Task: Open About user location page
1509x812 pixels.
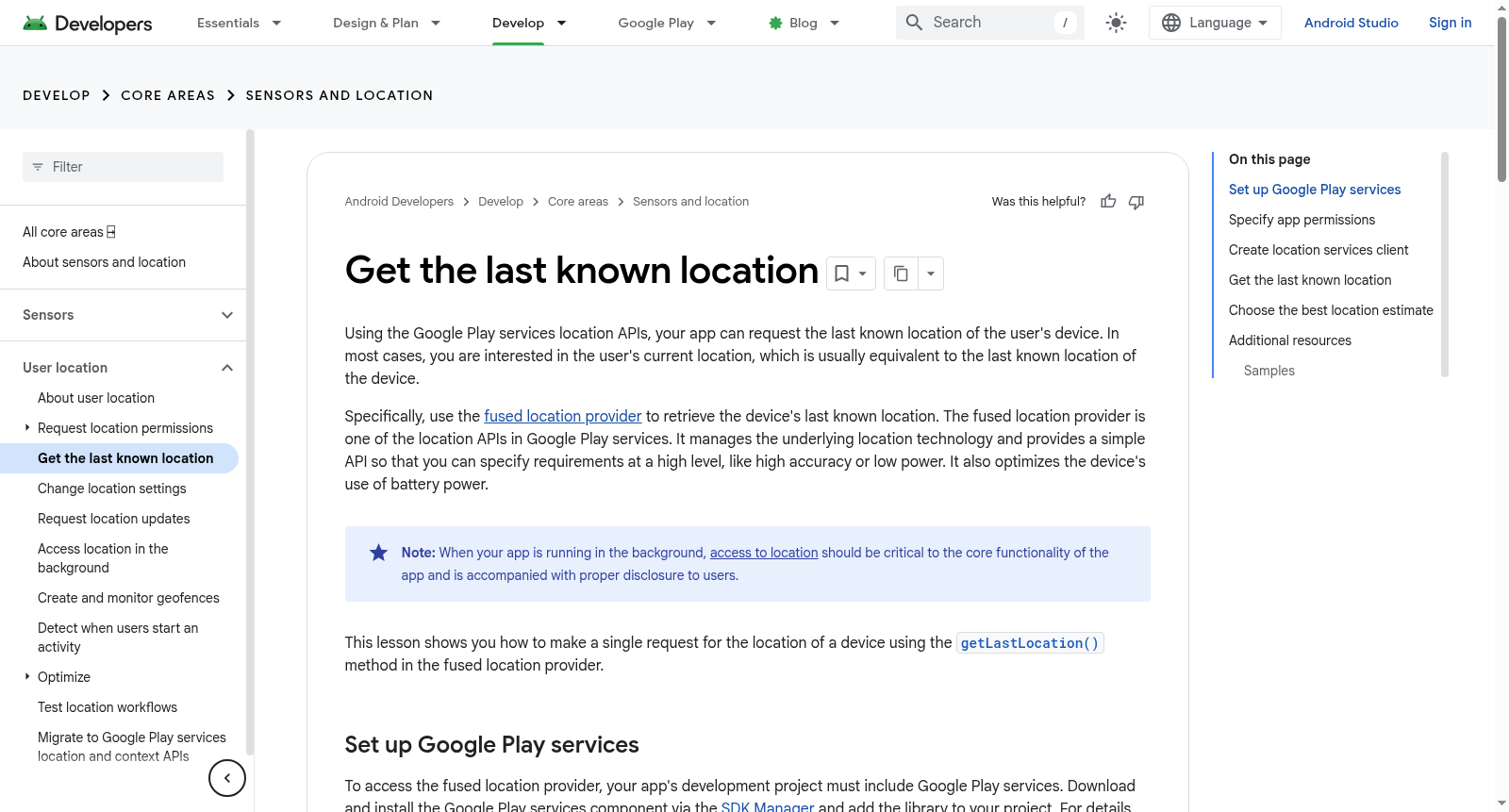Action: pyautogui.click(x=96, y=398)
